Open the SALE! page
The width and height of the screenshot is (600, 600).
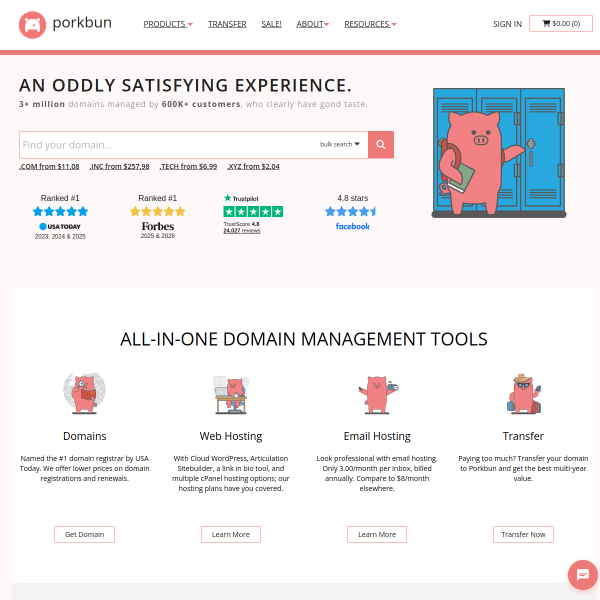pyautogui.click(x=271, y=24)
